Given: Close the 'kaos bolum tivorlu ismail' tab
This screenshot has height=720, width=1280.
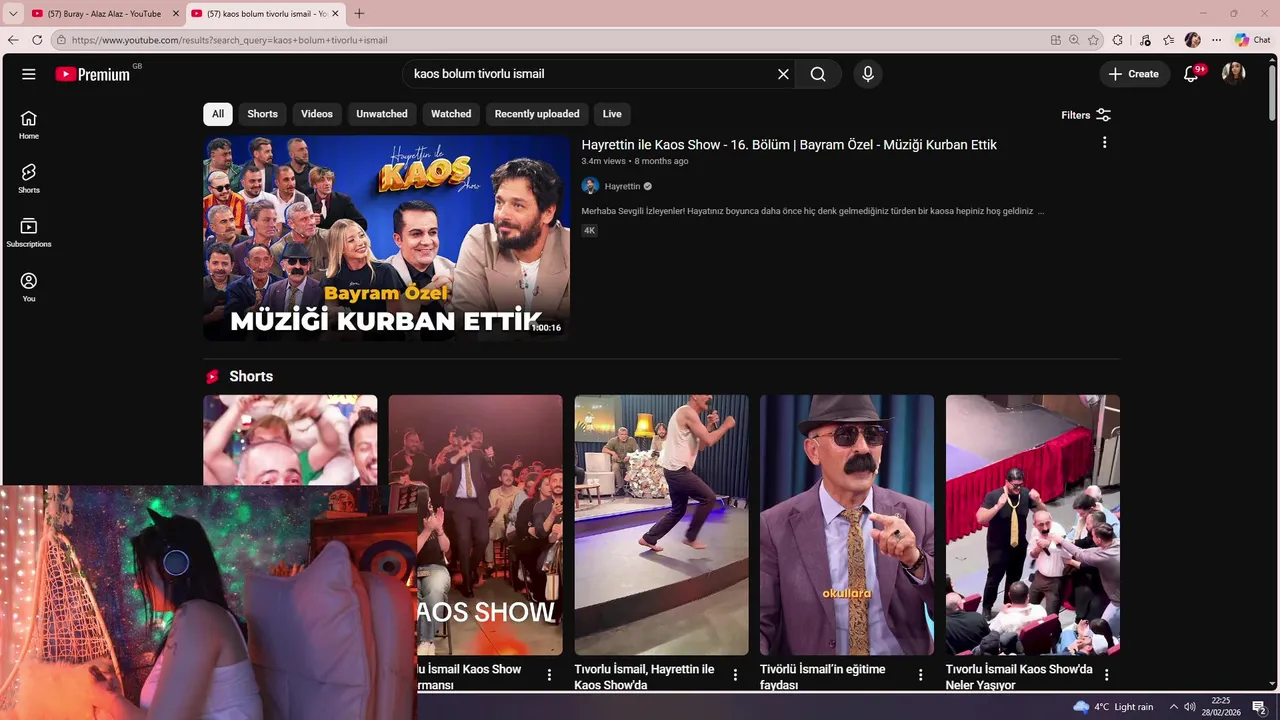Looking at the screenshot, I should click(x=335, y=14).
